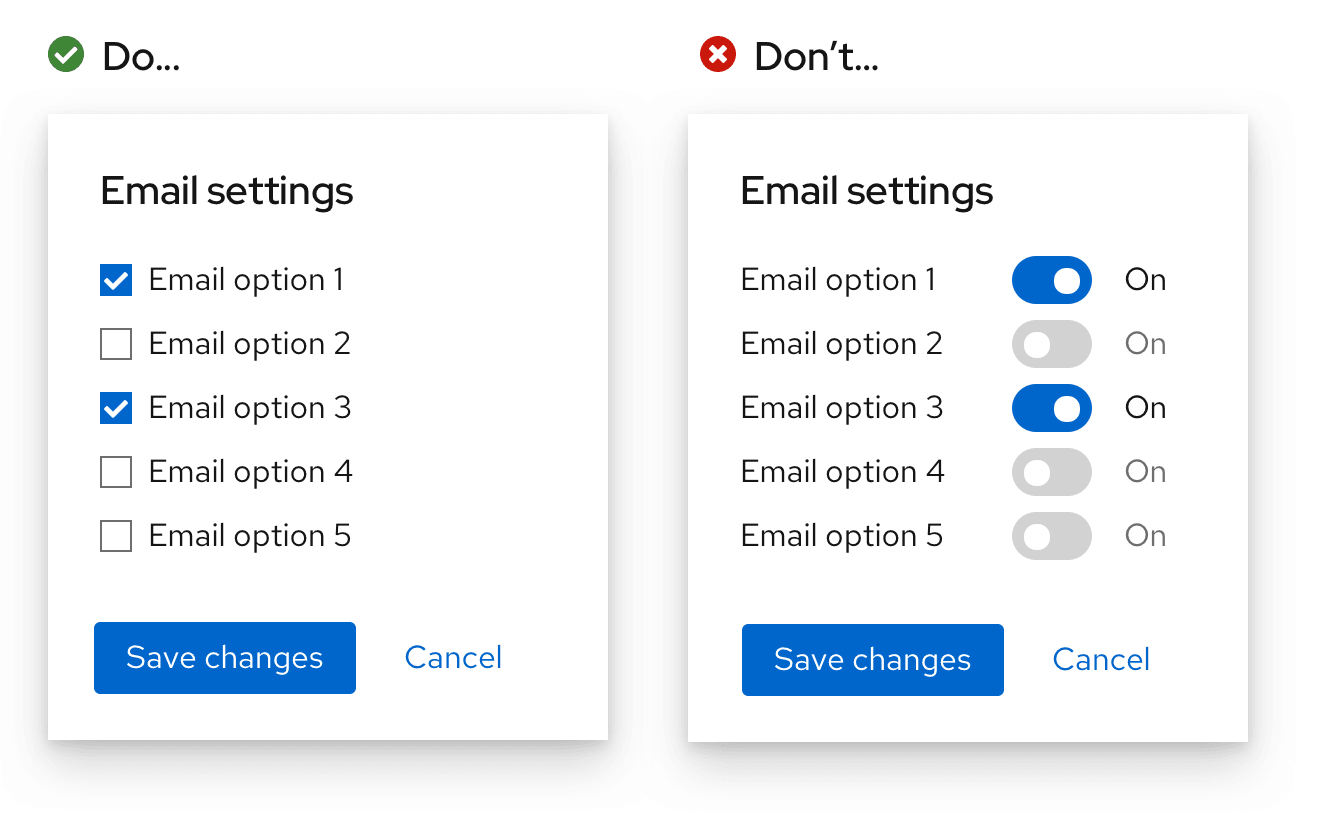Image resolution: width=1322 pixels, height=836 pixels.
Task: Turn off the Email option 1 switch
Action: (1051, 280)
